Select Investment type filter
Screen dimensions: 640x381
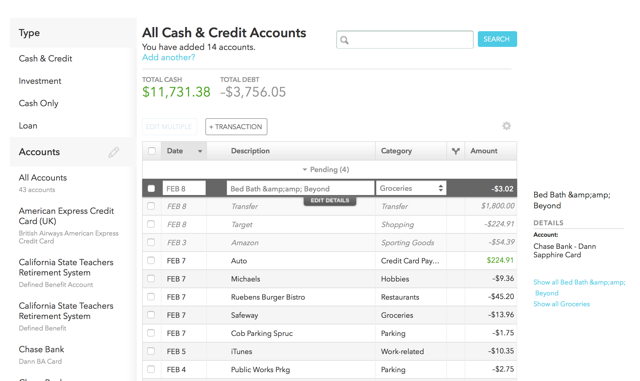click(40, 81)
